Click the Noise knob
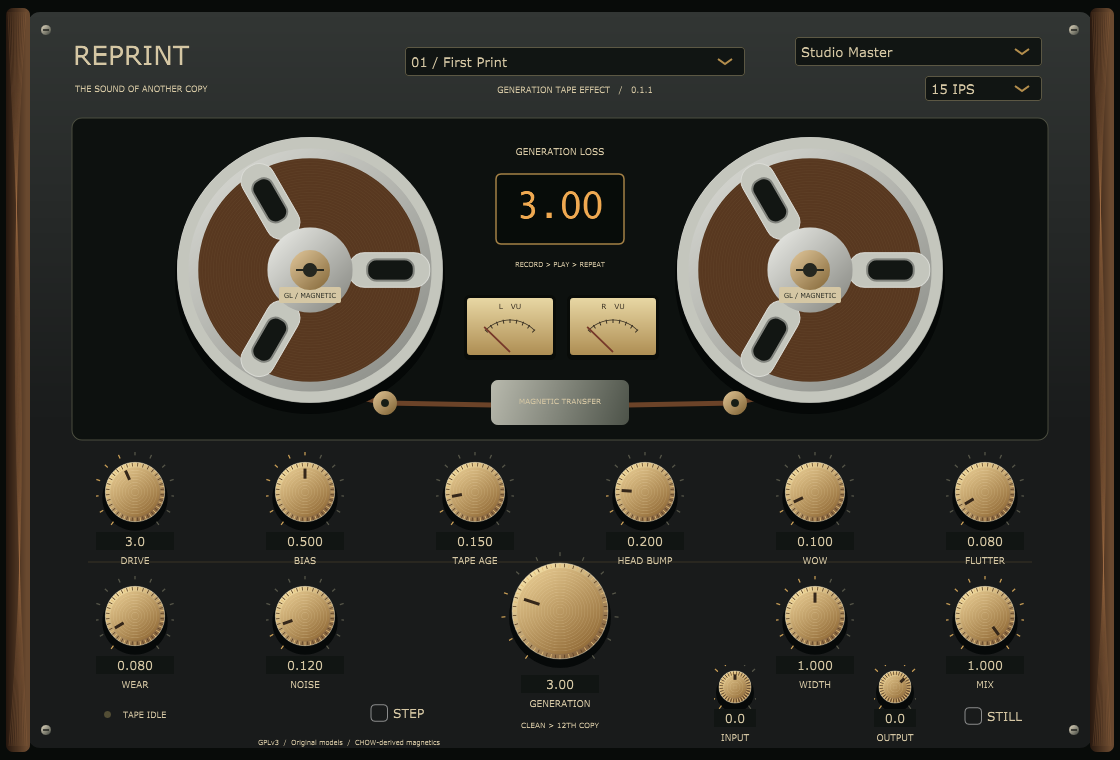This screenshot has width=1120, height=760. pos(305,616)
